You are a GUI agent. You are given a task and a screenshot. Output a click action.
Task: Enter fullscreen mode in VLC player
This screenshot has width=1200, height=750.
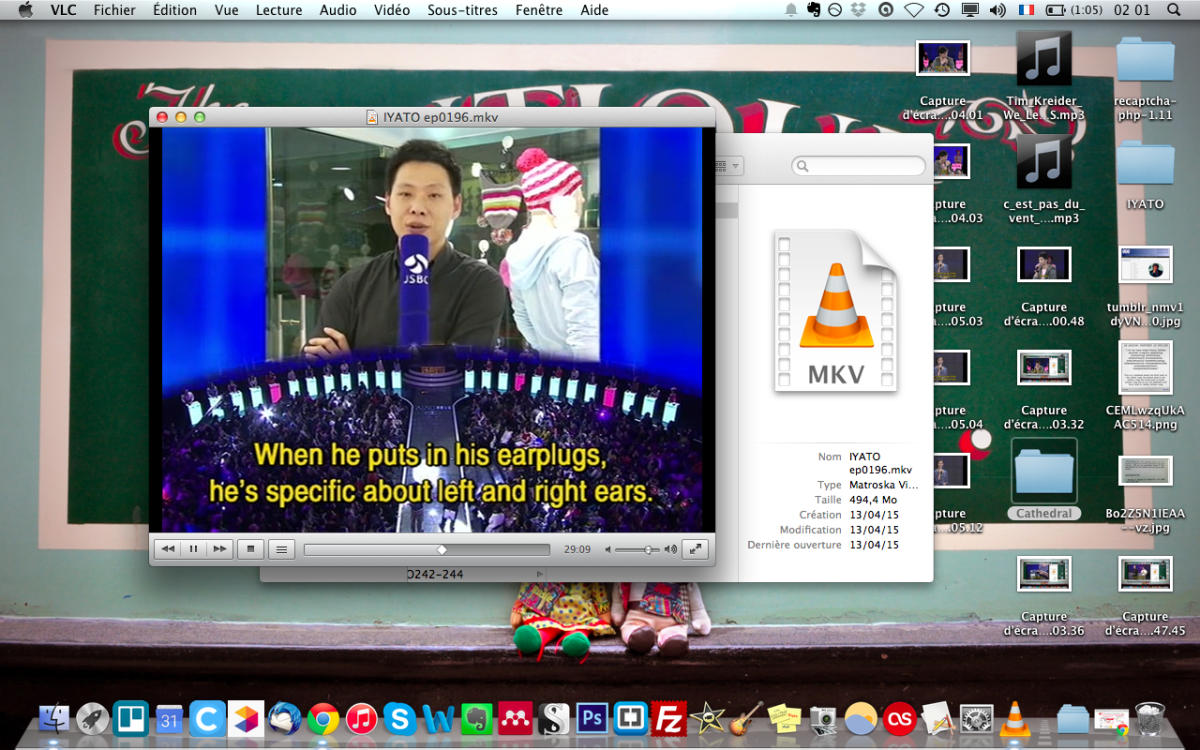click(695, 549)
